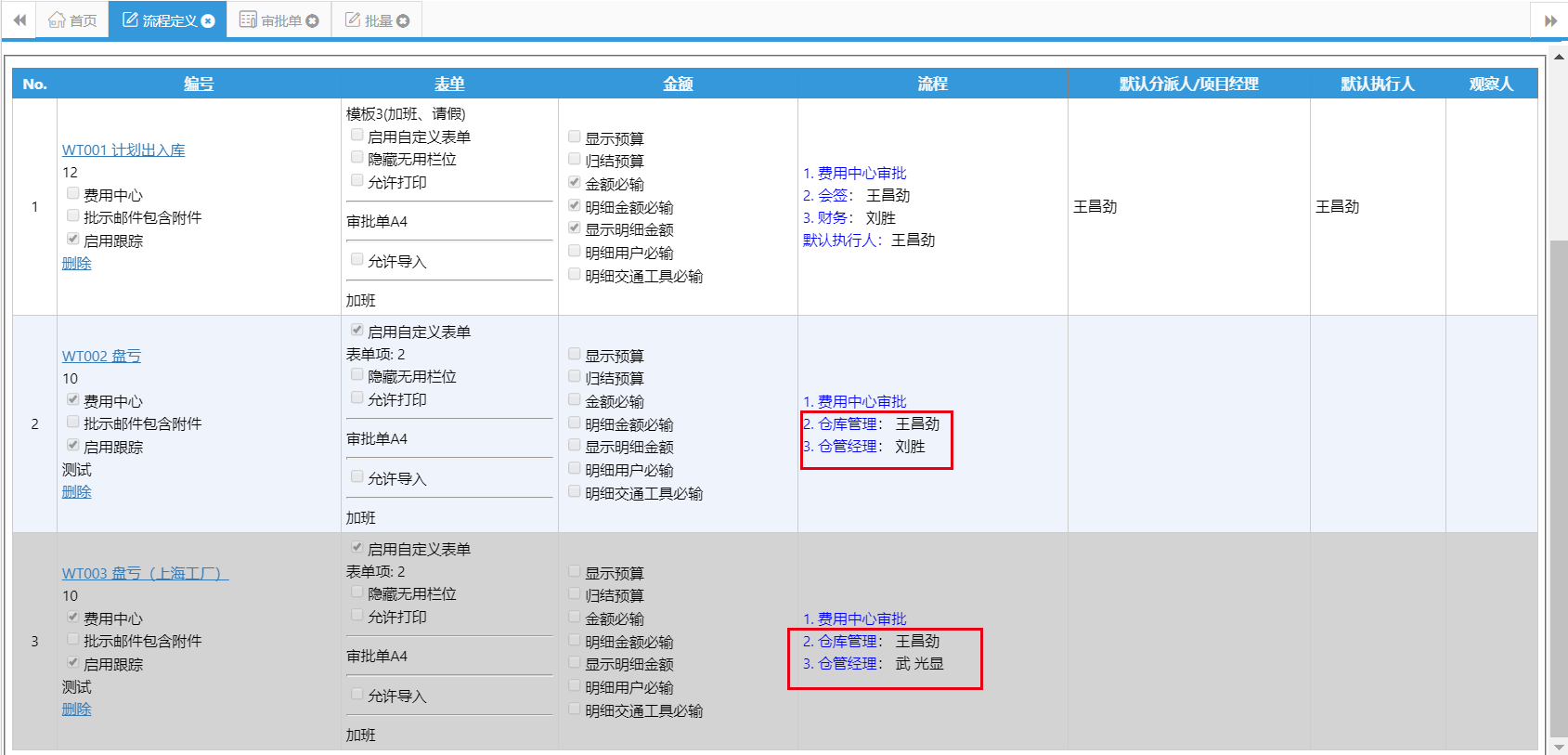Toggle 显示明细金额 checkbox in WT001 row
This screenshot has height=755, width=1568.
click(x=574, y=228)
